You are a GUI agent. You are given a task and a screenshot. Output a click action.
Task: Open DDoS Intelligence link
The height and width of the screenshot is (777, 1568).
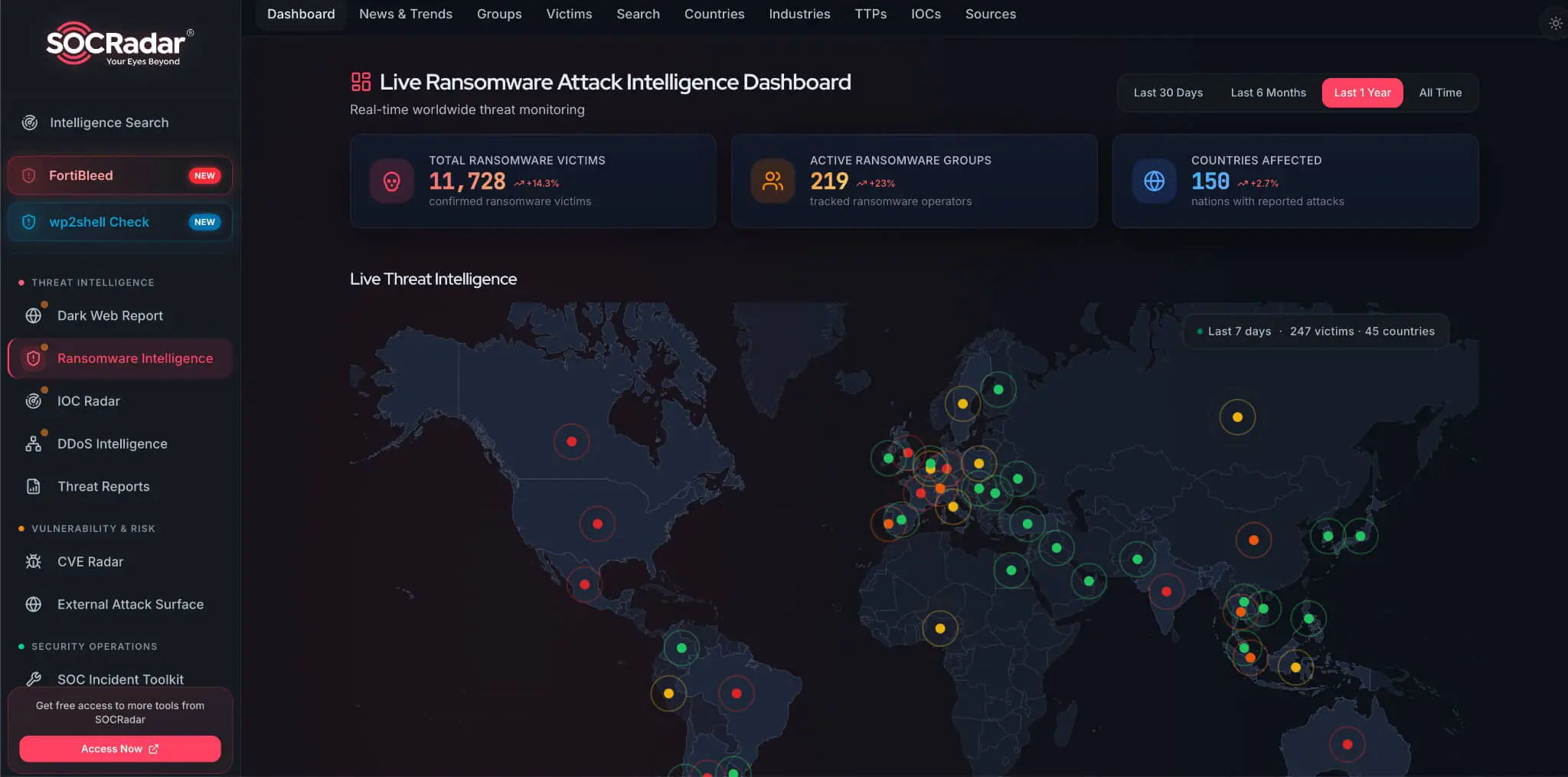point(120,444)
